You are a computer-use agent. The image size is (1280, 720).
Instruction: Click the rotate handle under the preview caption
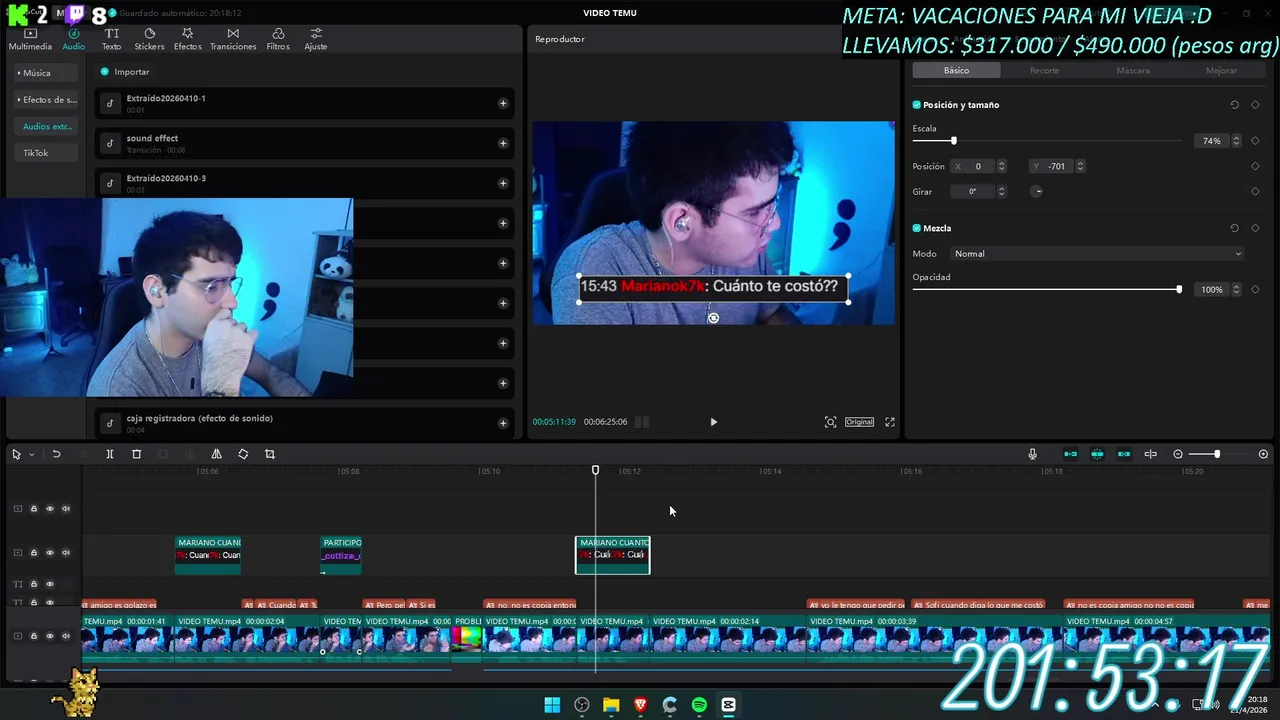[713, 318]
